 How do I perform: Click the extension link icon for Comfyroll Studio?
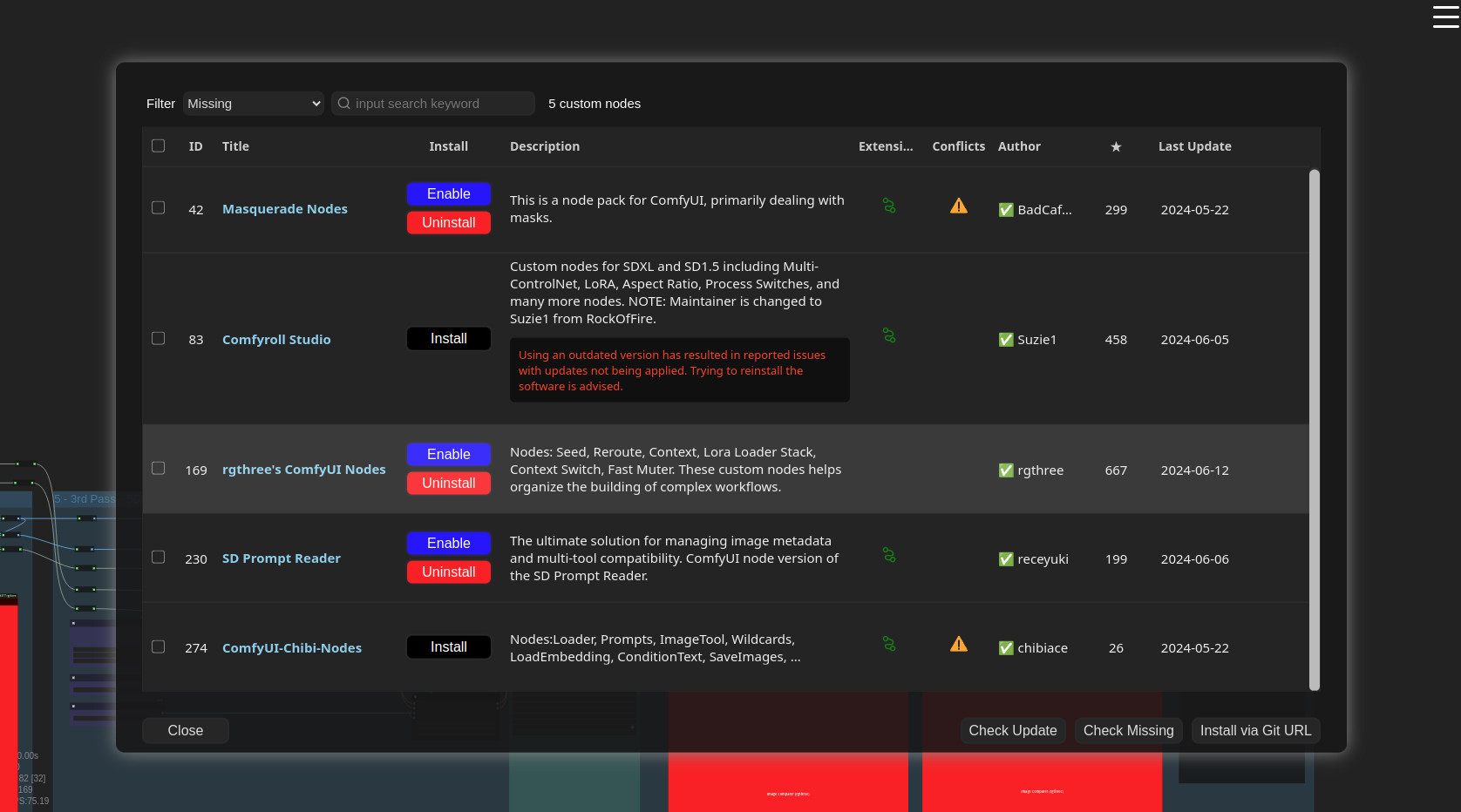tap(888, 335)
